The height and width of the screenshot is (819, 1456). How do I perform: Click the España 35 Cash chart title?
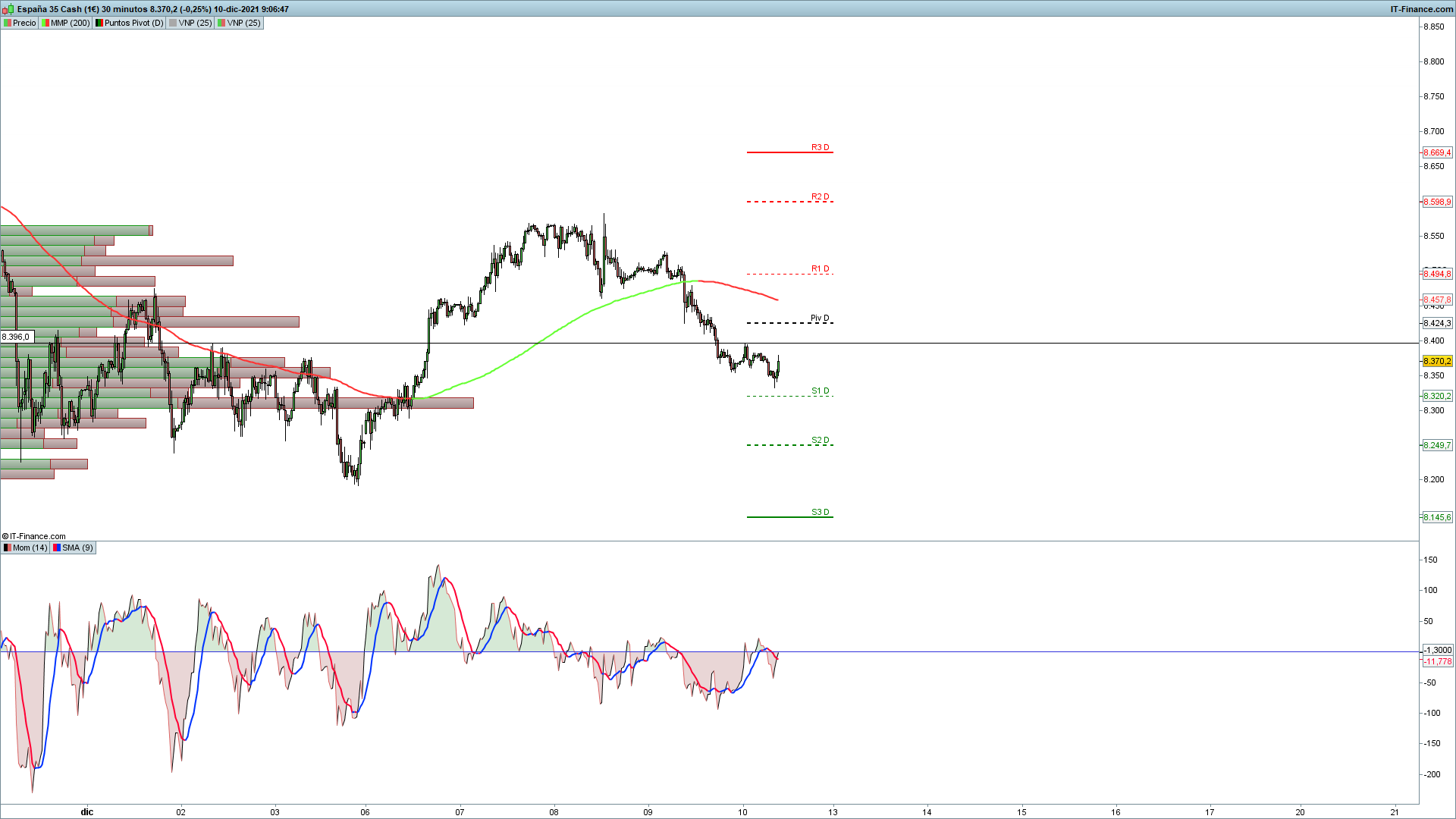152,9
